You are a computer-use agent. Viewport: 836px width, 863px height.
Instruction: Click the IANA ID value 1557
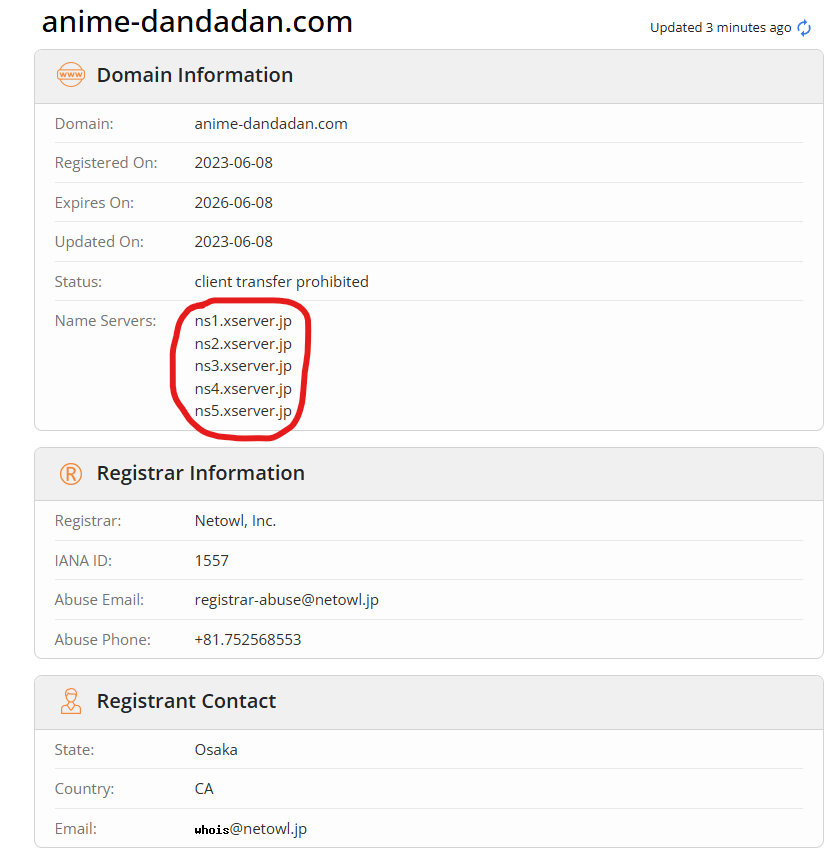(211, 561)
